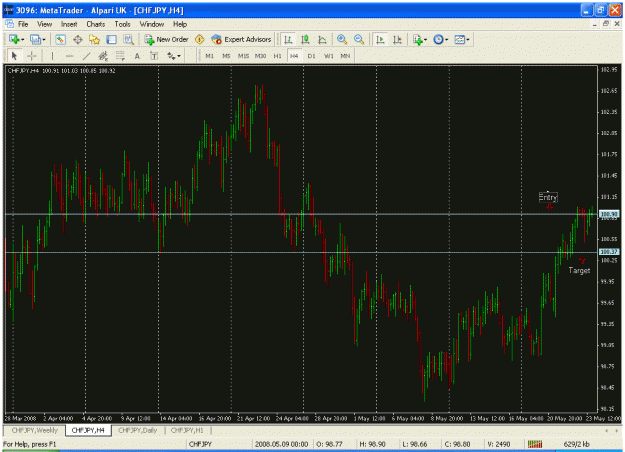Click the New Chart icon
625x452 pixels.
(x=14, y=39)
